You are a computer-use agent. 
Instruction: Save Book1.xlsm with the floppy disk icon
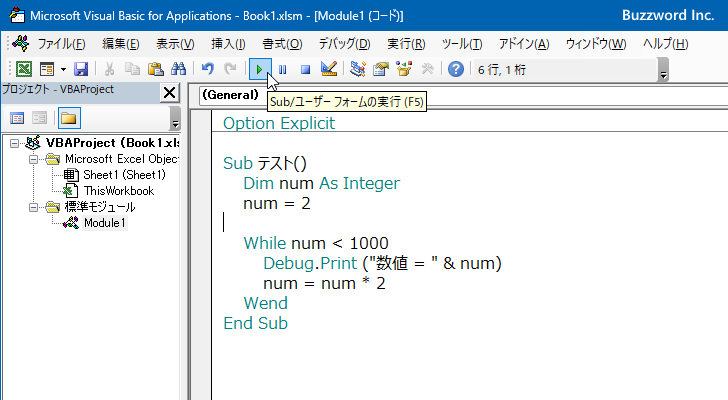click(81, 70)
